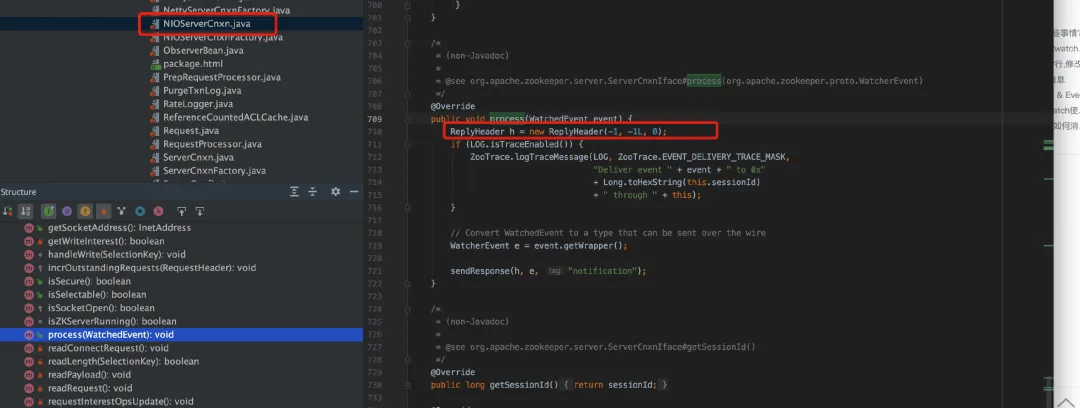Screen dimensions: 1080x408
Task: Click sendResponse call at line 721
Action: (x=548, y=271)
